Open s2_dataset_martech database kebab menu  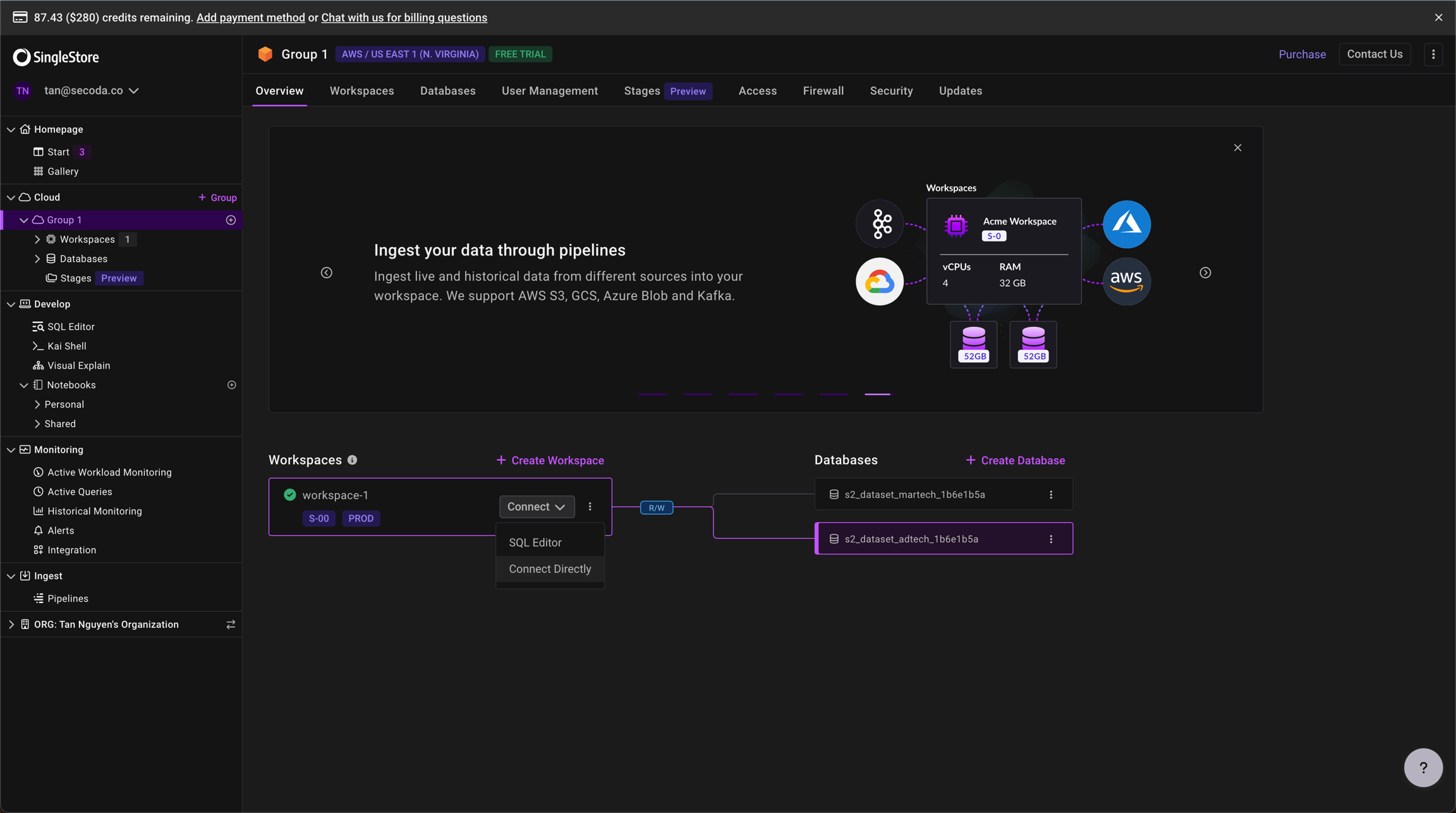pyautogui.click(x=1051, y=495)
